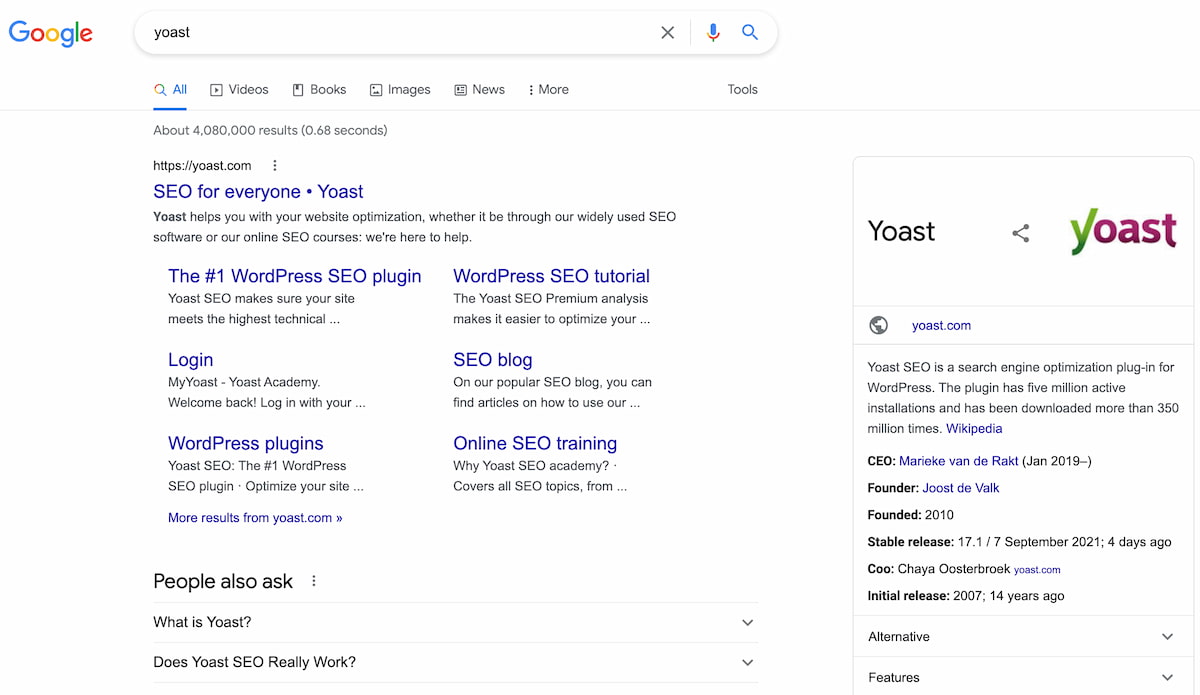
Task: Click the small yoast.com link after Chaya Oosterbroek
Action: (x=1037, y=570)
